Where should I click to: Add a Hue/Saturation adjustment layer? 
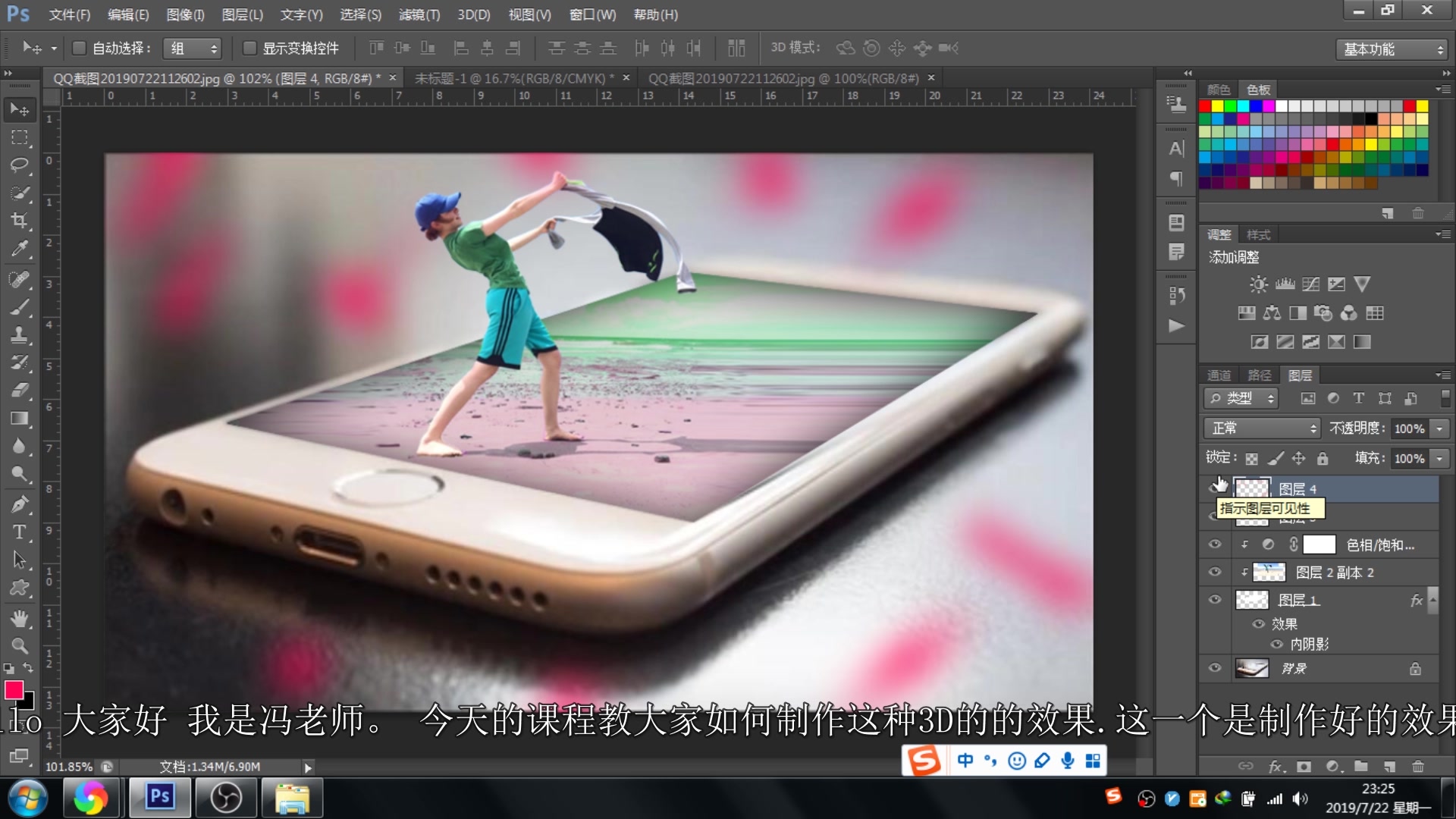[1249, 312]
